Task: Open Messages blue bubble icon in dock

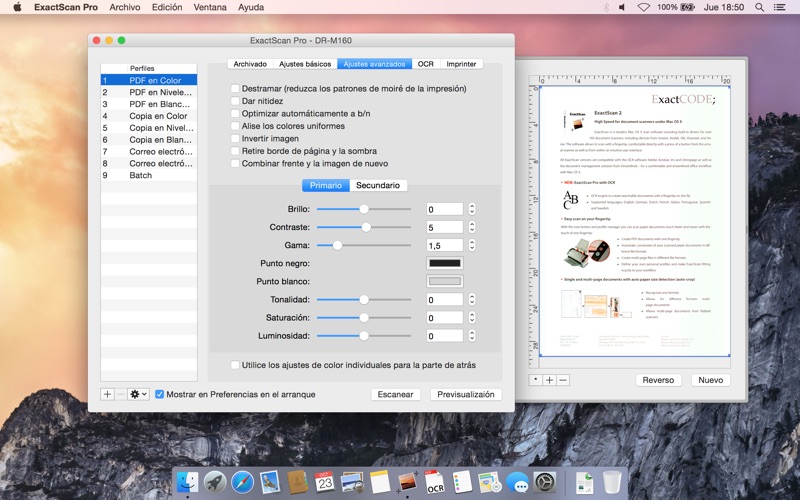Action: pos(517,482)
